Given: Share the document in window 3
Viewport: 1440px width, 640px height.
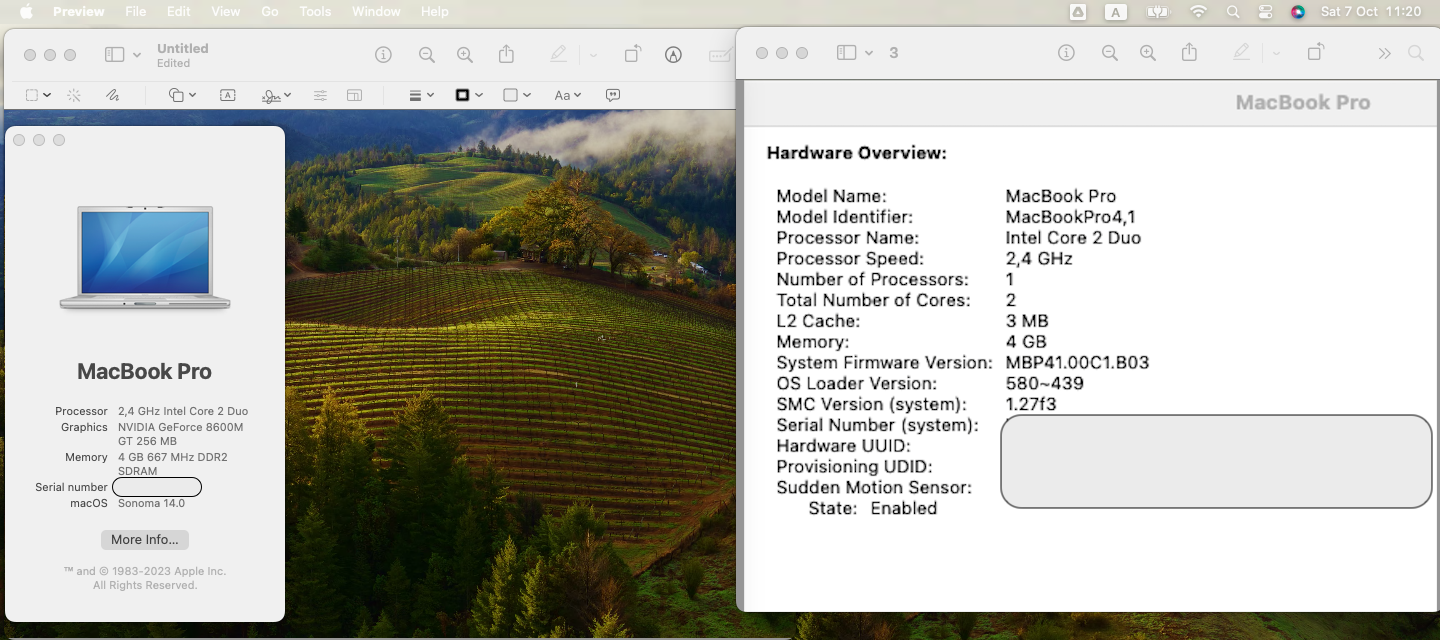Looking at the screenshot, I should (x=1189, y=53).
